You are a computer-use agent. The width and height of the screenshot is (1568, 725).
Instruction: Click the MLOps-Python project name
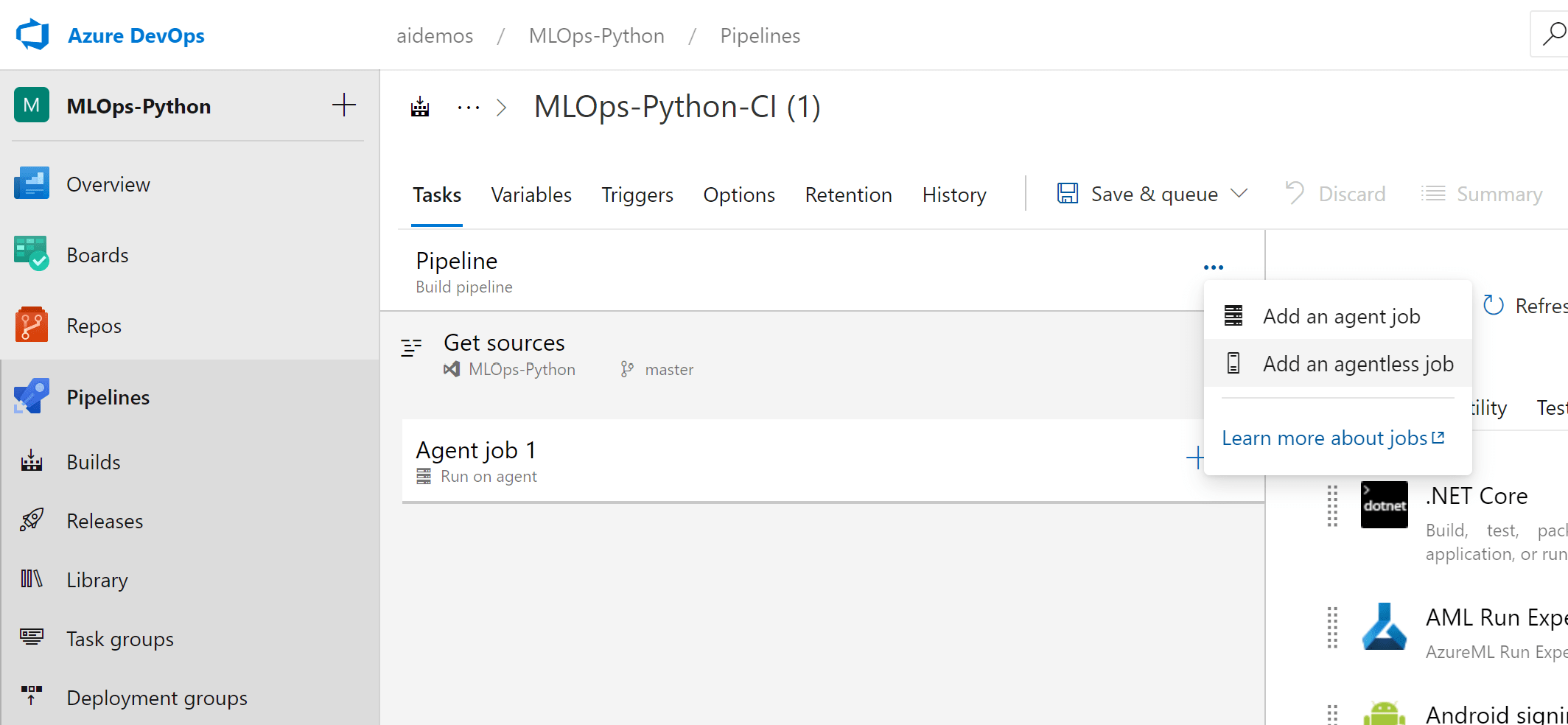(139, 106)
